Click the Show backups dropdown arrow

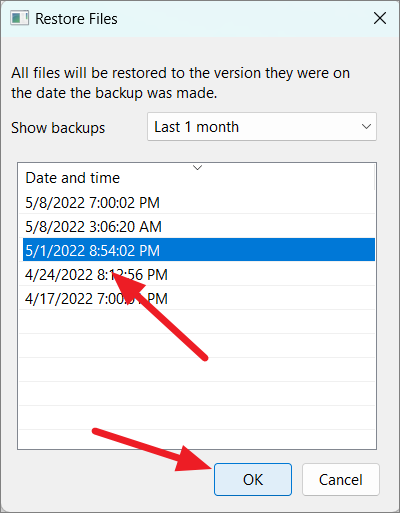coord(366,127)
